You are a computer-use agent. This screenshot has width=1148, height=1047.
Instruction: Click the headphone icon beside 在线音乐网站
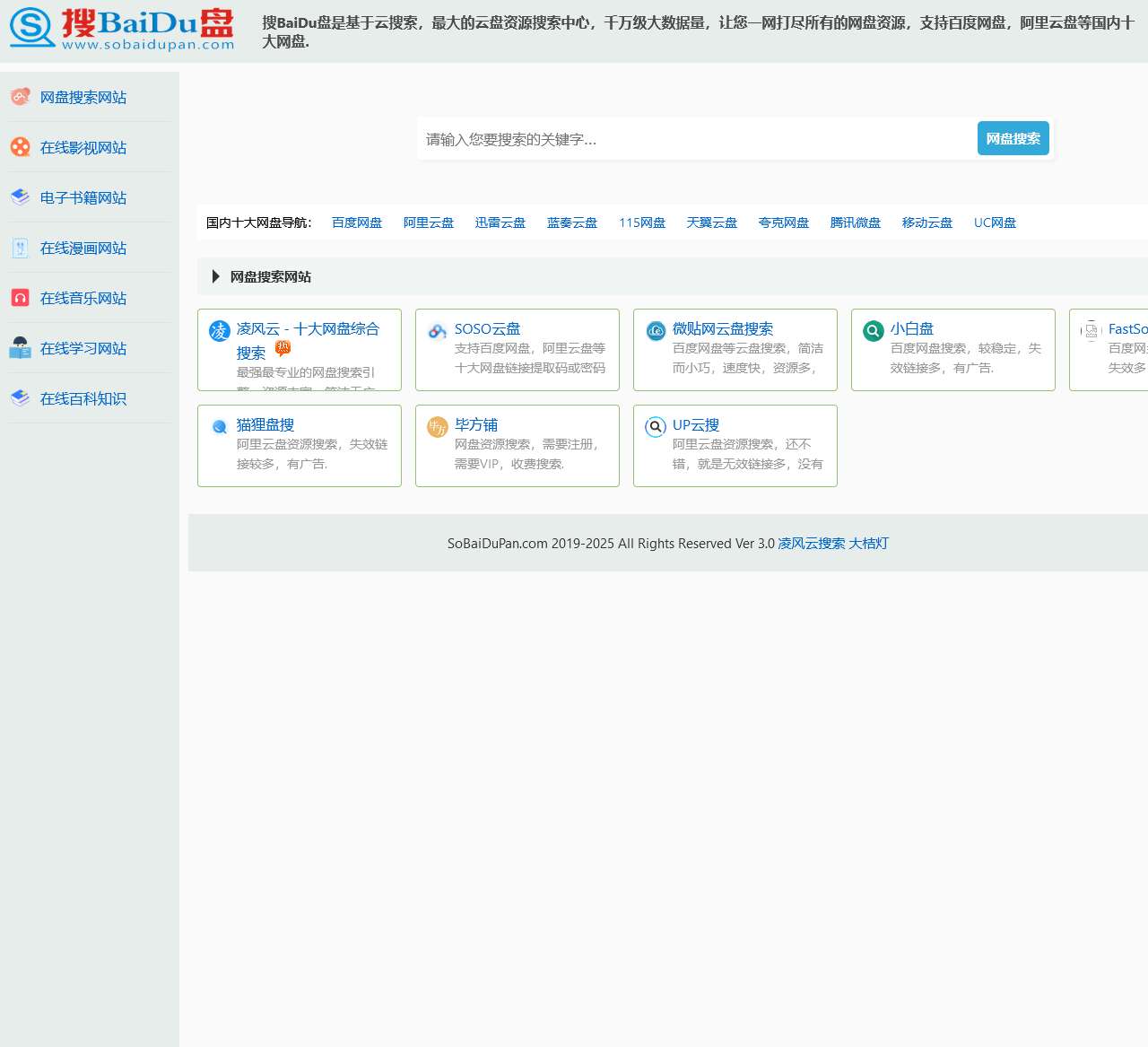click(x=20, y=298)
